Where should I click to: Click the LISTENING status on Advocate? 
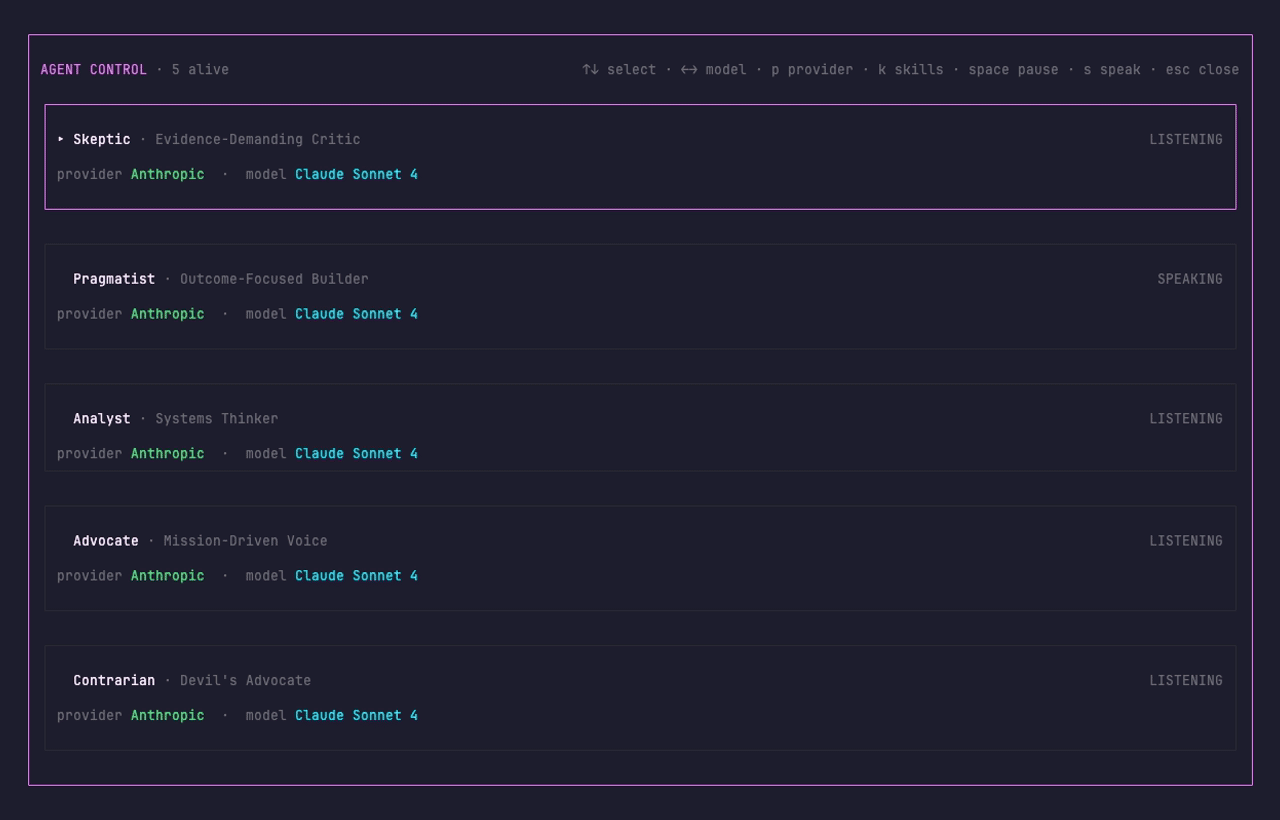1185,540
